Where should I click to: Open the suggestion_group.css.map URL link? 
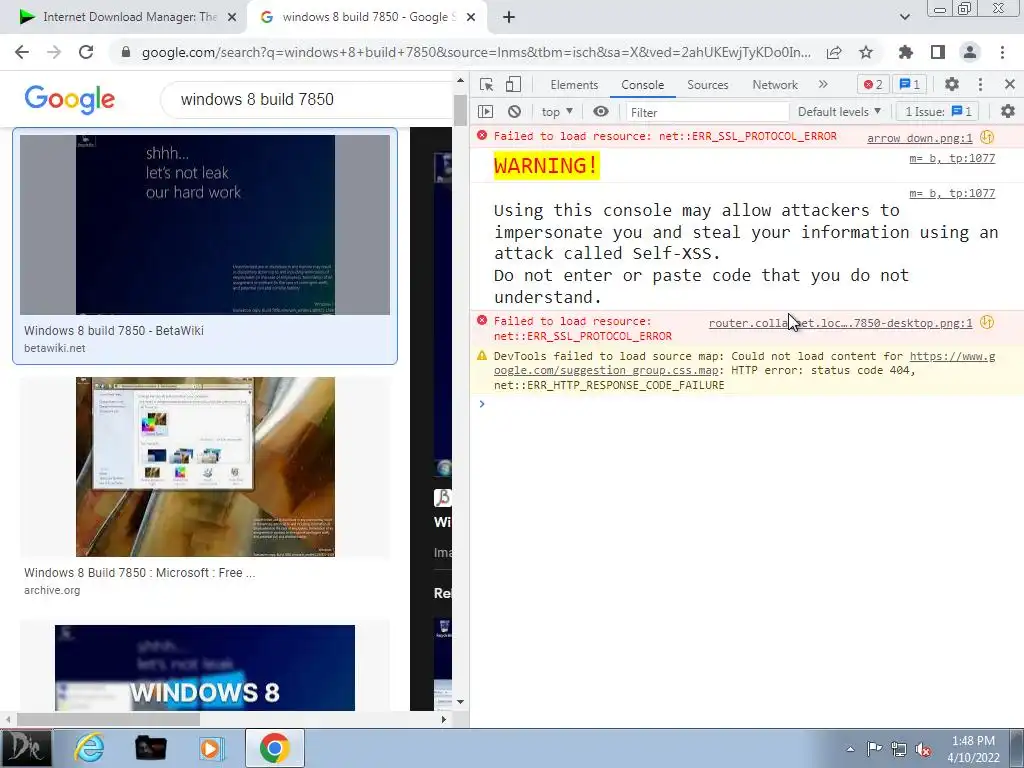pos(744,363)
